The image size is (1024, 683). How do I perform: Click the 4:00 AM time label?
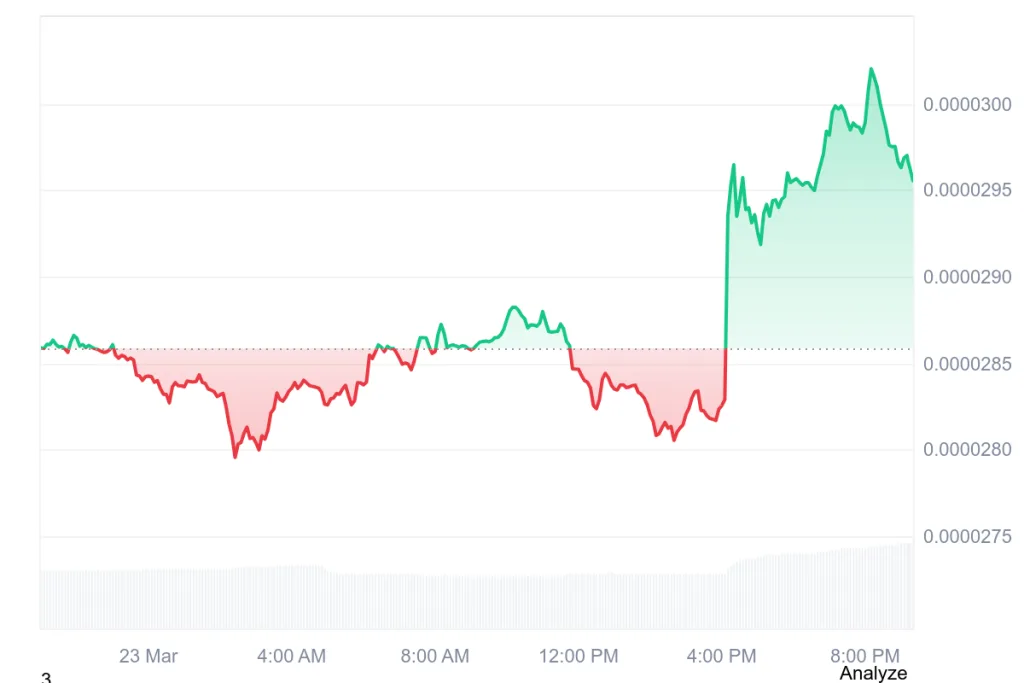pos(291,656)
